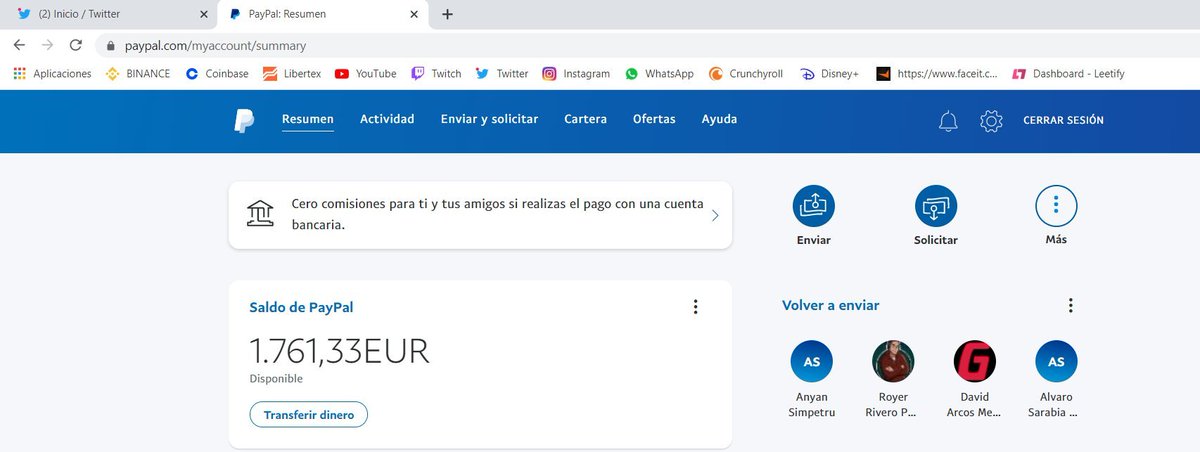Open the notifications bell icon
Viewport: 1200px width, 452px height.
pyautogui.click(x=948, y=121)
